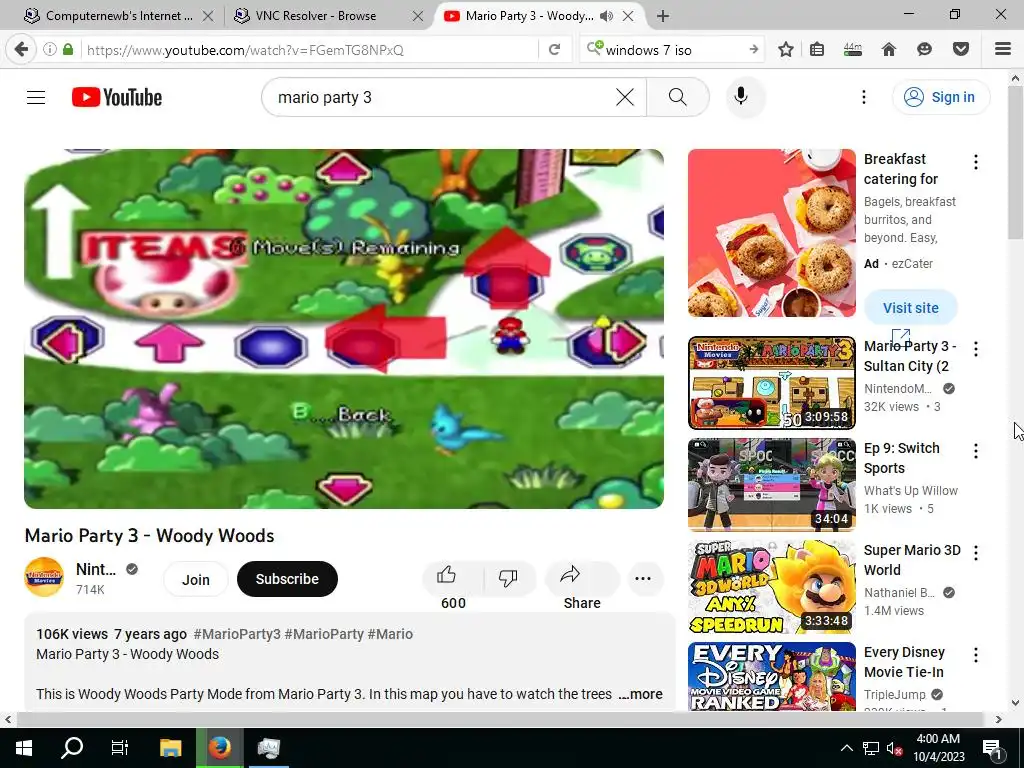This screenshot has height=768, width=1024.
Task: Go to browser home page icon
Action: click(889, 50)
